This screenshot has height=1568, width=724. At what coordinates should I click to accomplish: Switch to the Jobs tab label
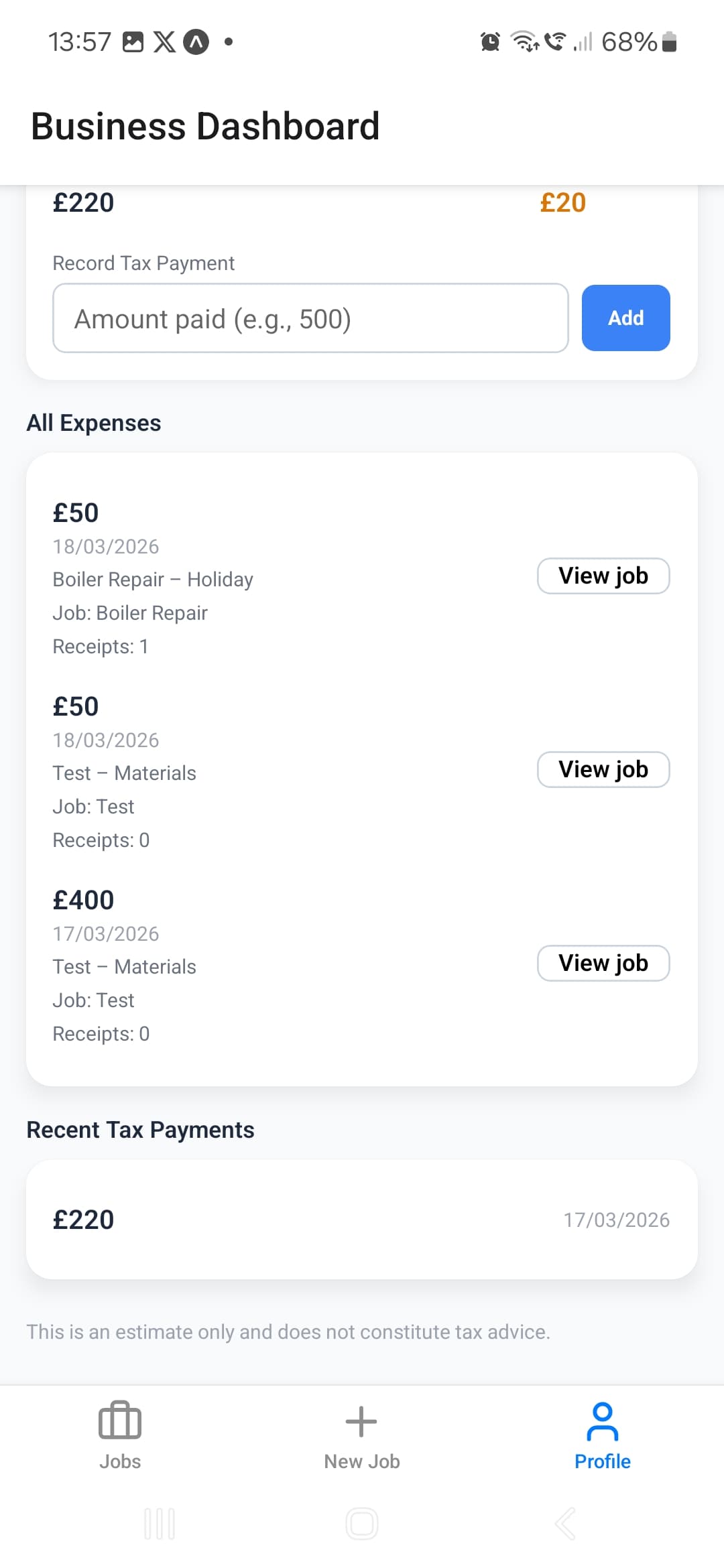(120, 1461)
